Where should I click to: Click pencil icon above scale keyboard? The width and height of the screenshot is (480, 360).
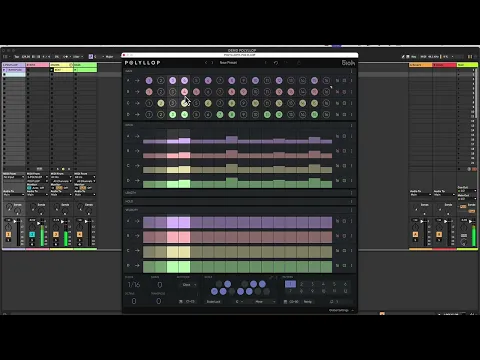point(271,277)
